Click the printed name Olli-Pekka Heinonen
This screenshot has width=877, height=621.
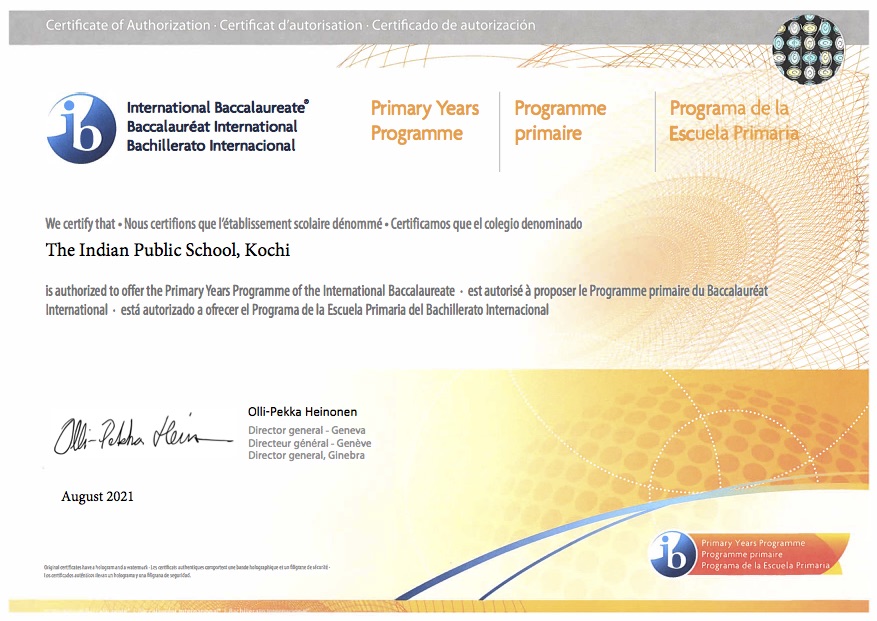point(303,412)
